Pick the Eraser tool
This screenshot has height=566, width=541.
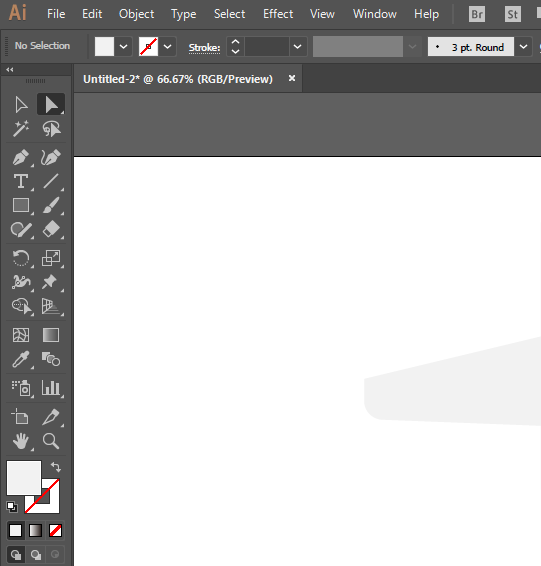[x=51, y=229]
